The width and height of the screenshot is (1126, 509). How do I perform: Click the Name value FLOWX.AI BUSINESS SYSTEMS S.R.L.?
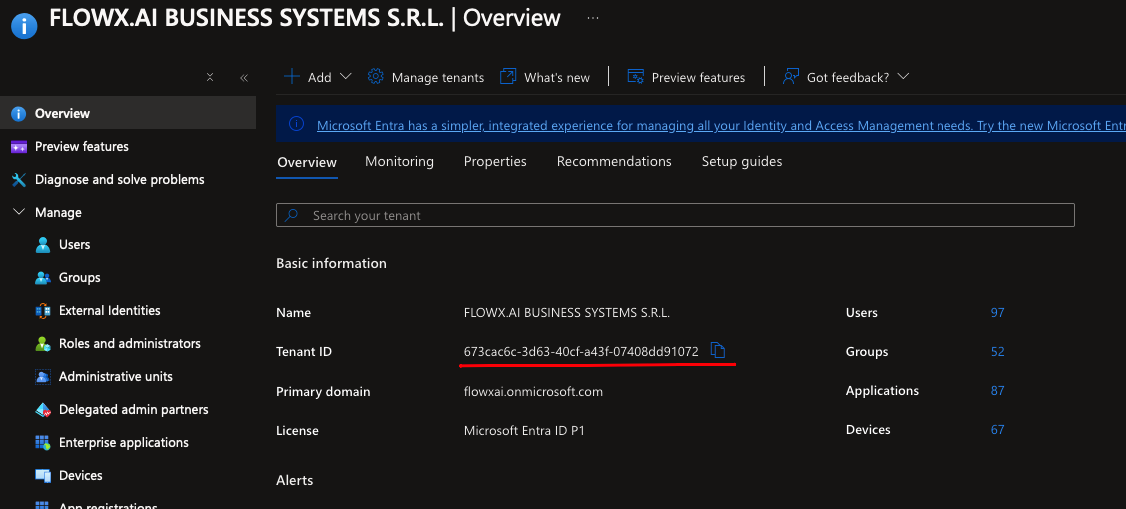(567, 313)
